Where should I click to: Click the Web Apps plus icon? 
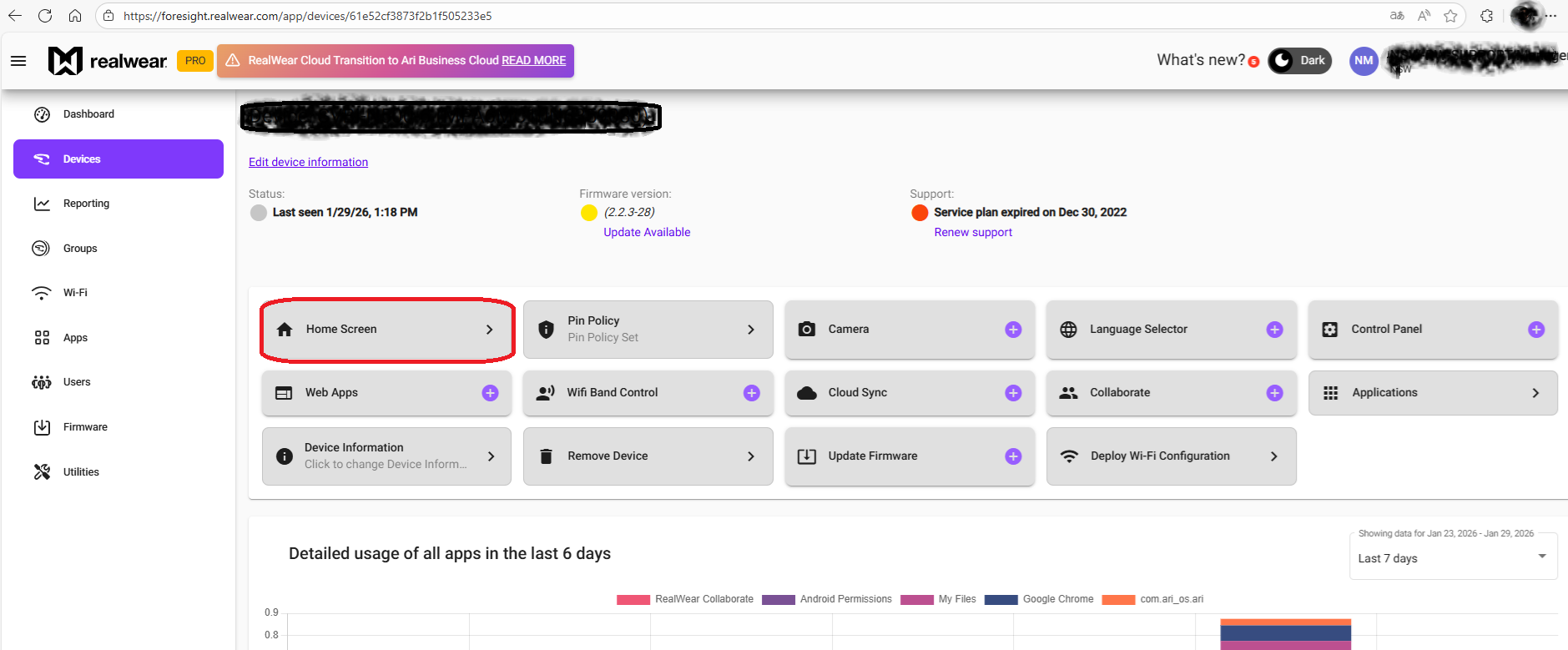click(x=490, y=393)
